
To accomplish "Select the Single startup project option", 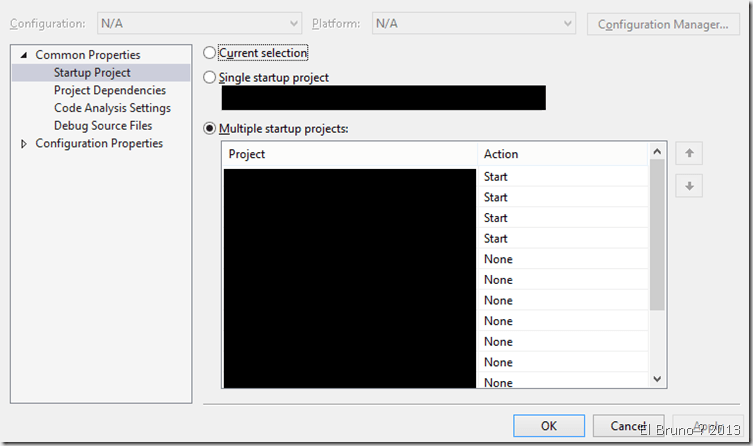I will click(x=209, y=78).
